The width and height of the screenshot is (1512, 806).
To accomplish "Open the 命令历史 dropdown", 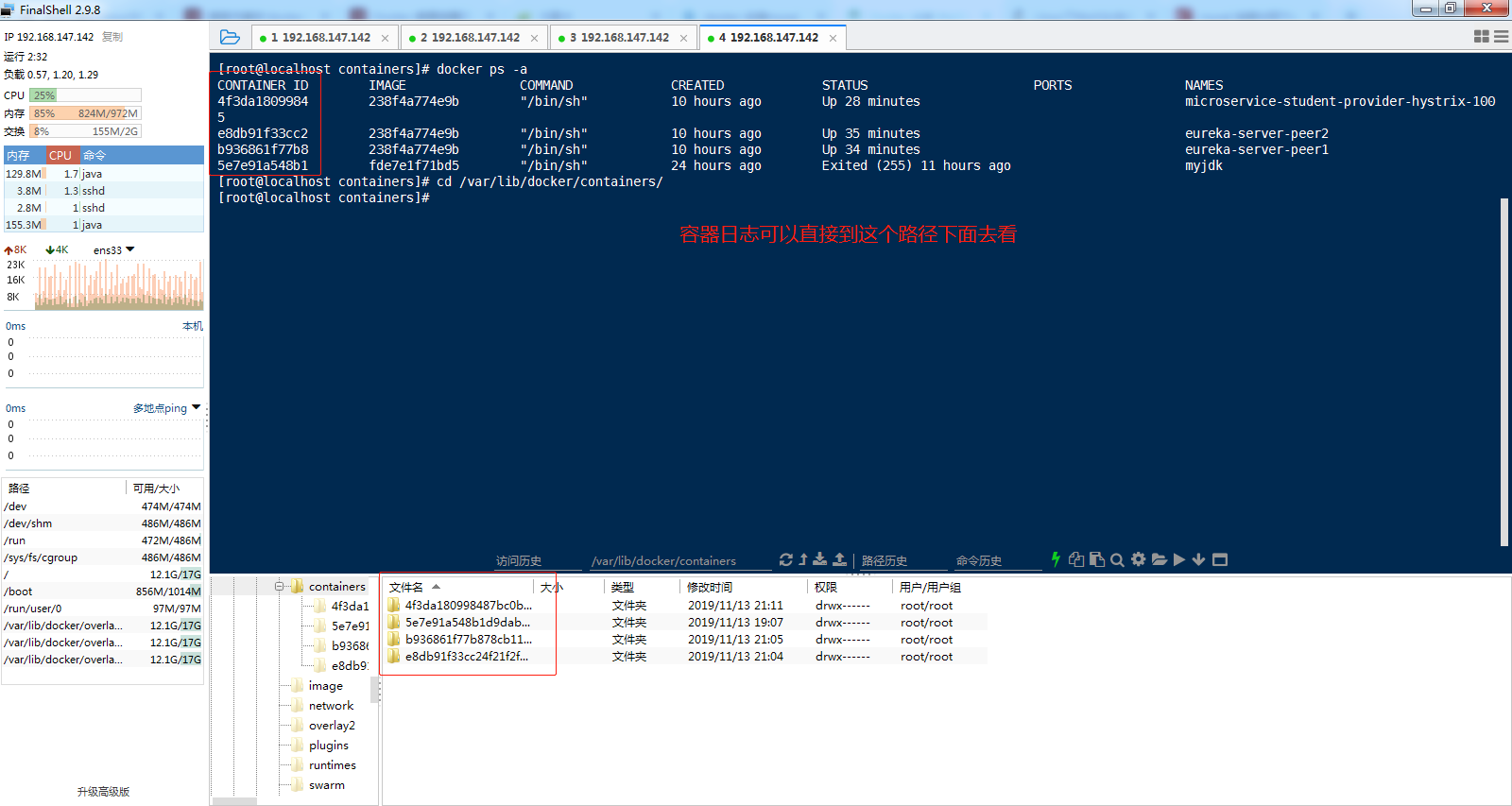I will (997, 560).
